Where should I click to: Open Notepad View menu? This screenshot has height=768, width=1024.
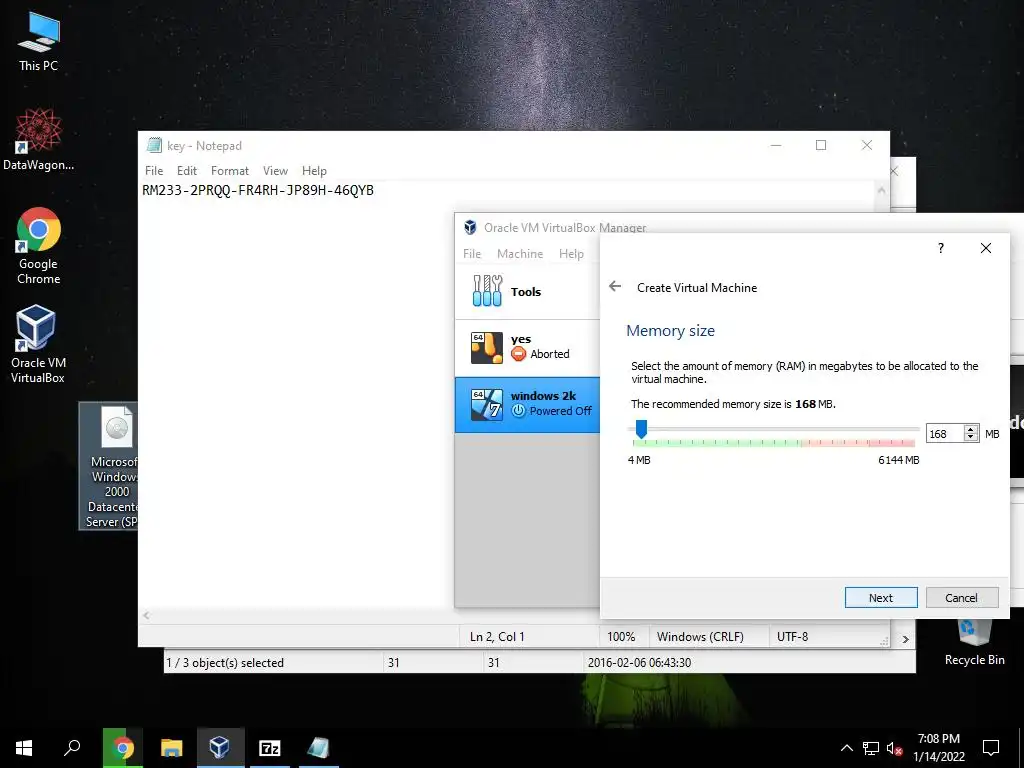[x=275, y=171]
